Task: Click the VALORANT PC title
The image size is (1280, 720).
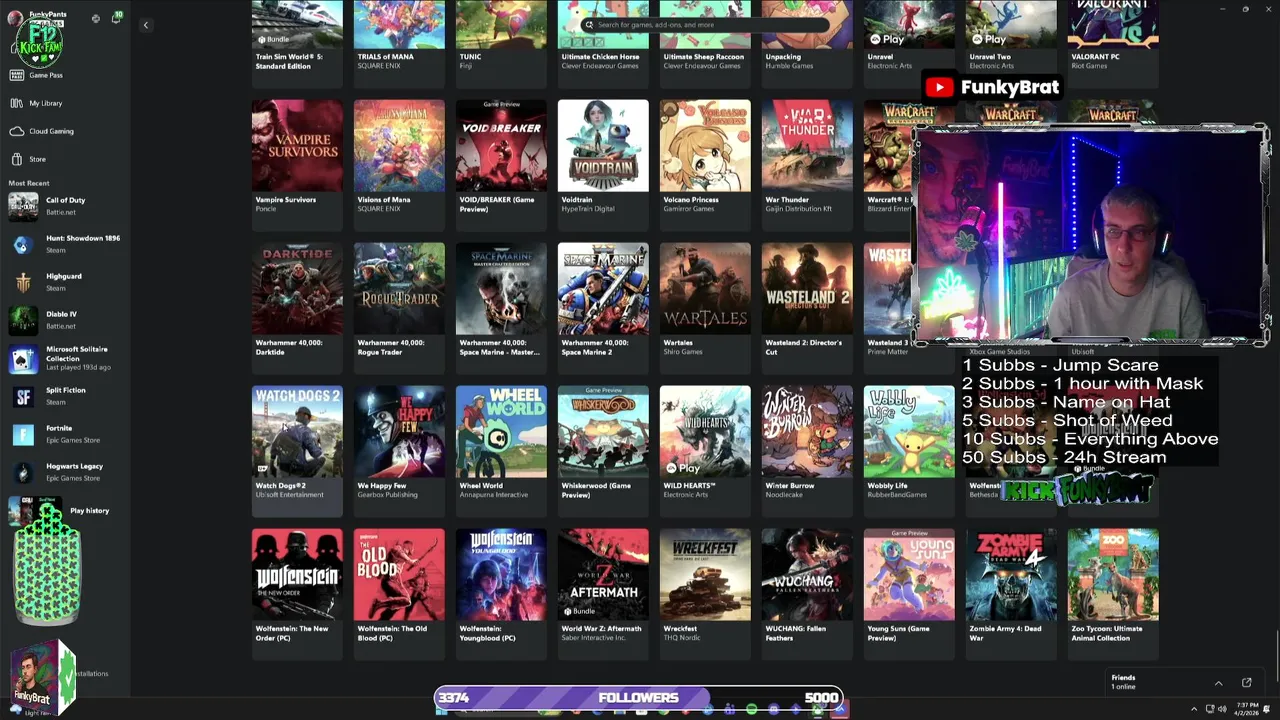Action: coord(1095,57)
